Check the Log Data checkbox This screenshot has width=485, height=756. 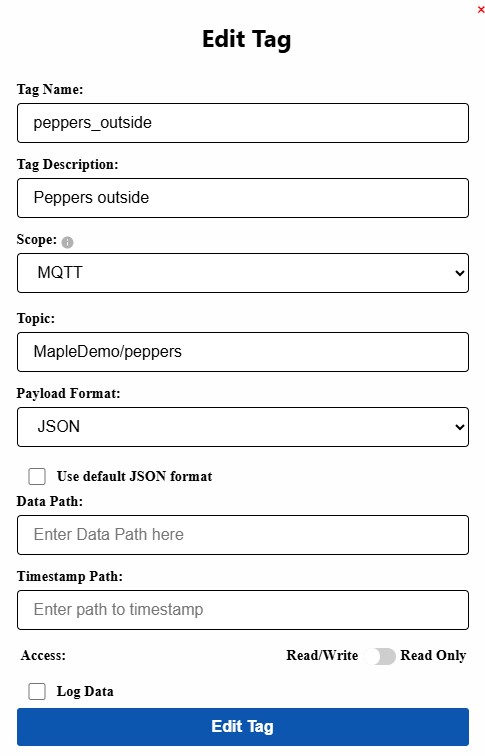tap(37, 691)
